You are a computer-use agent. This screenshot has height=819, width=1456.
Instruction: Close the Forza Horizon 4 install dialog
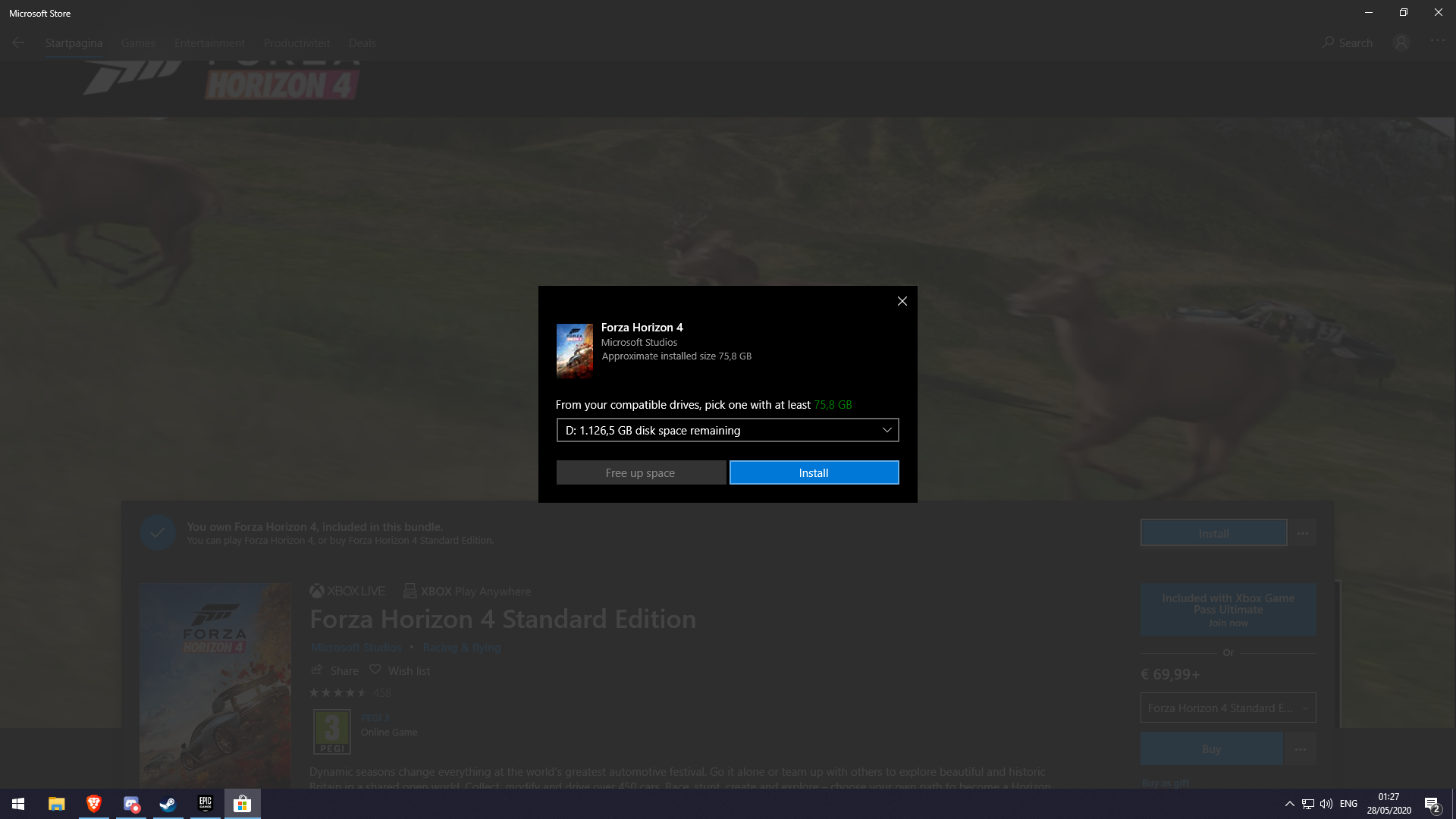pos(902,301)
